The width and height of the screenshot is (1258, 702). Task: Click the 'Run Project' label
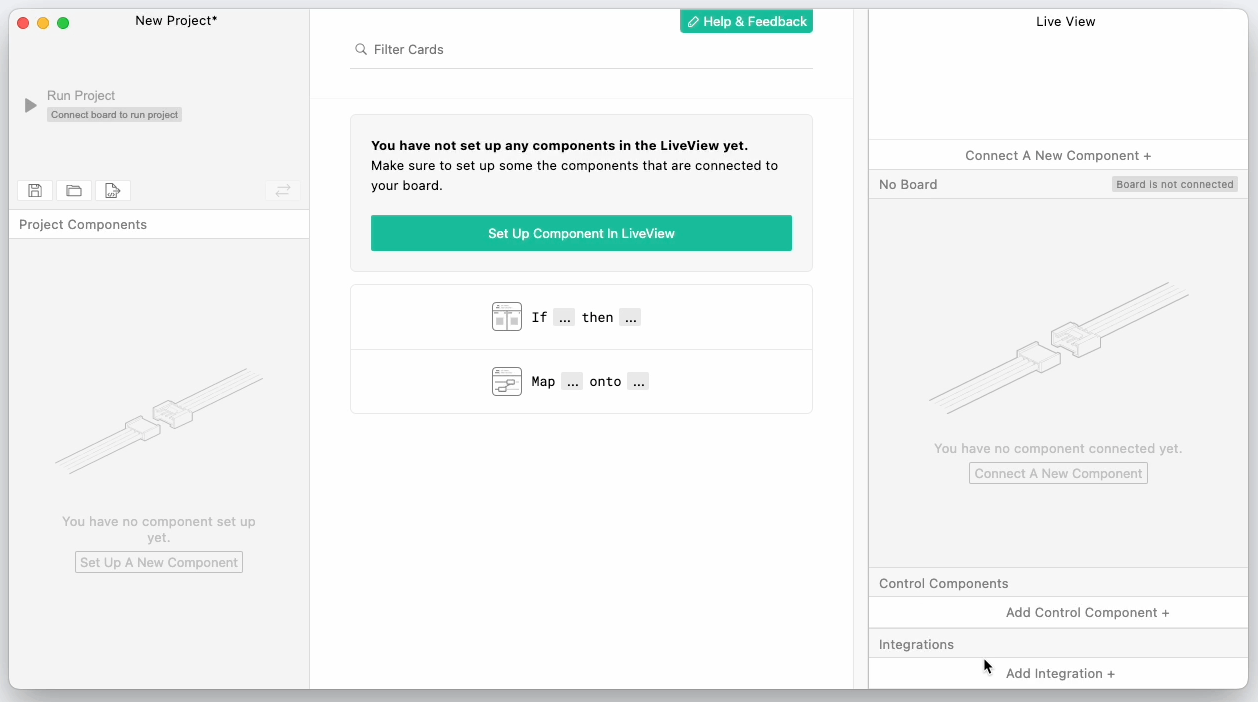click(81, 95)
